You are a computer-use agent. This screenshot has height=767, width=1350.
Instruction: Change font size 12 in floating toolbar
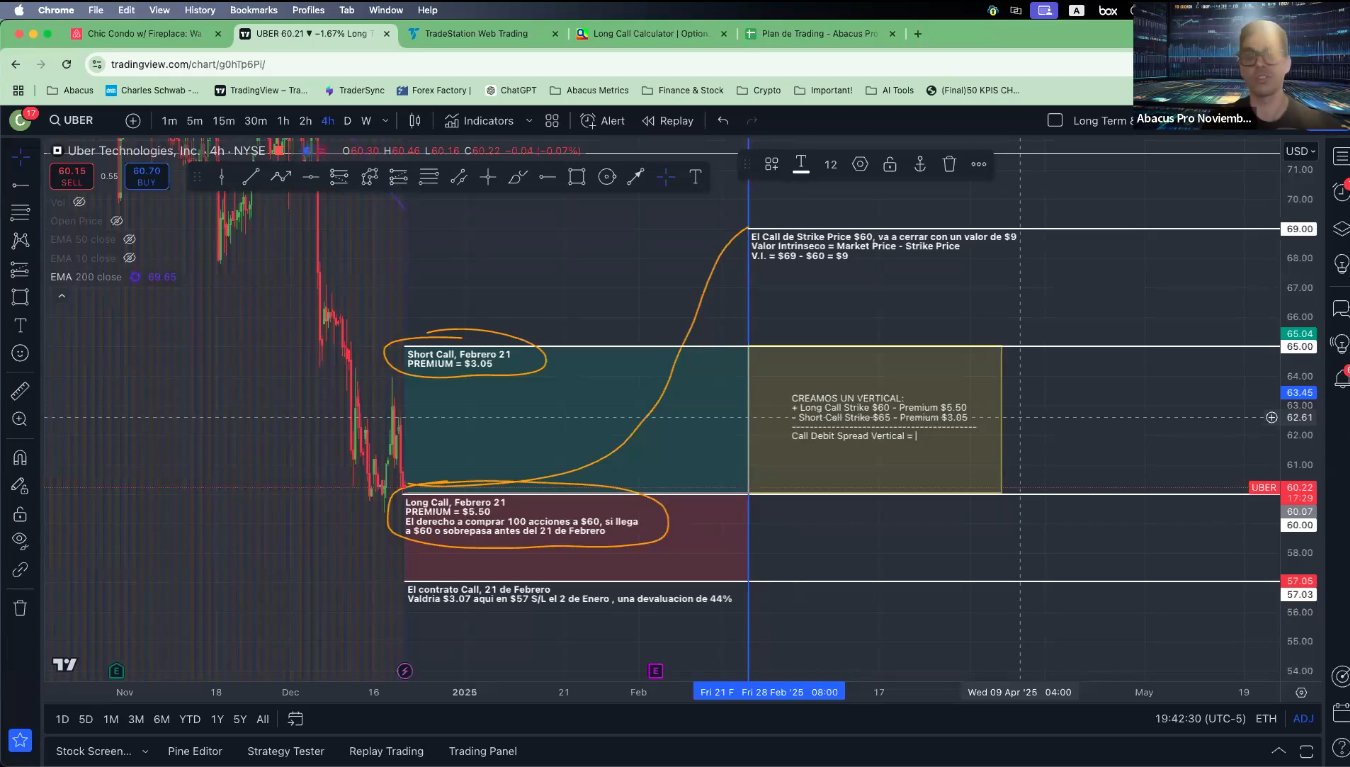(x=830, y=164)
